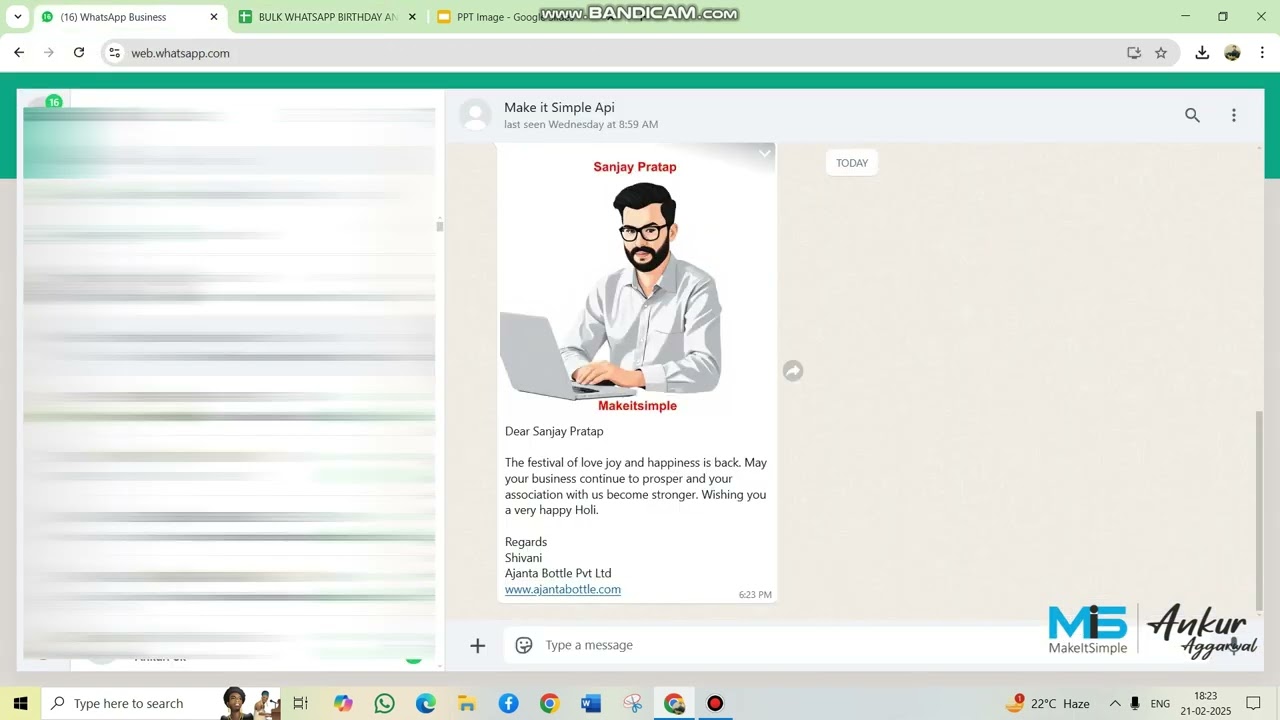Open the taskbar clock and date

pos(1205,703)
